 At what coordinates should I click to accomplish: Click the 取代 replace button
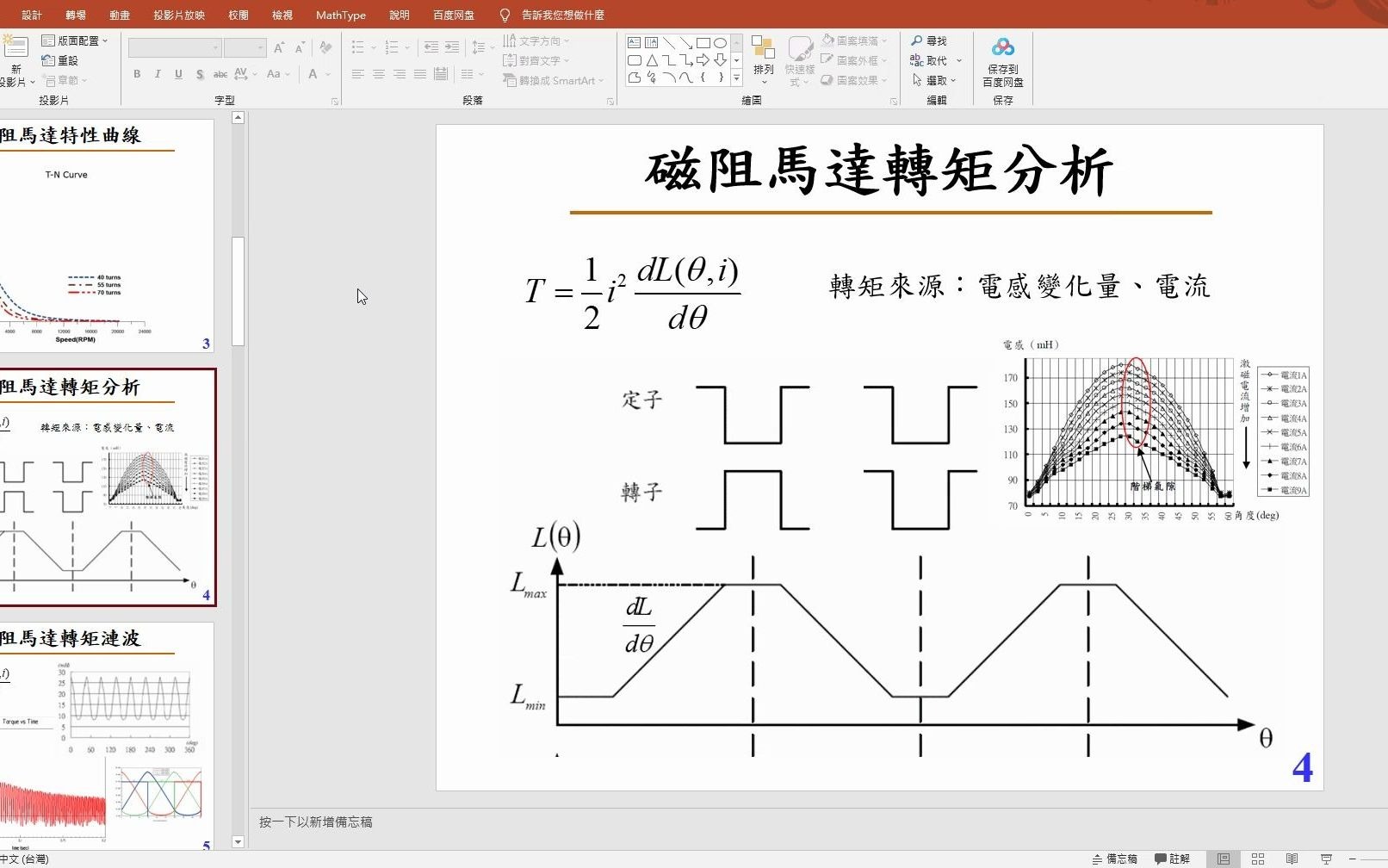pyautogui.click(x=936, y=60)
